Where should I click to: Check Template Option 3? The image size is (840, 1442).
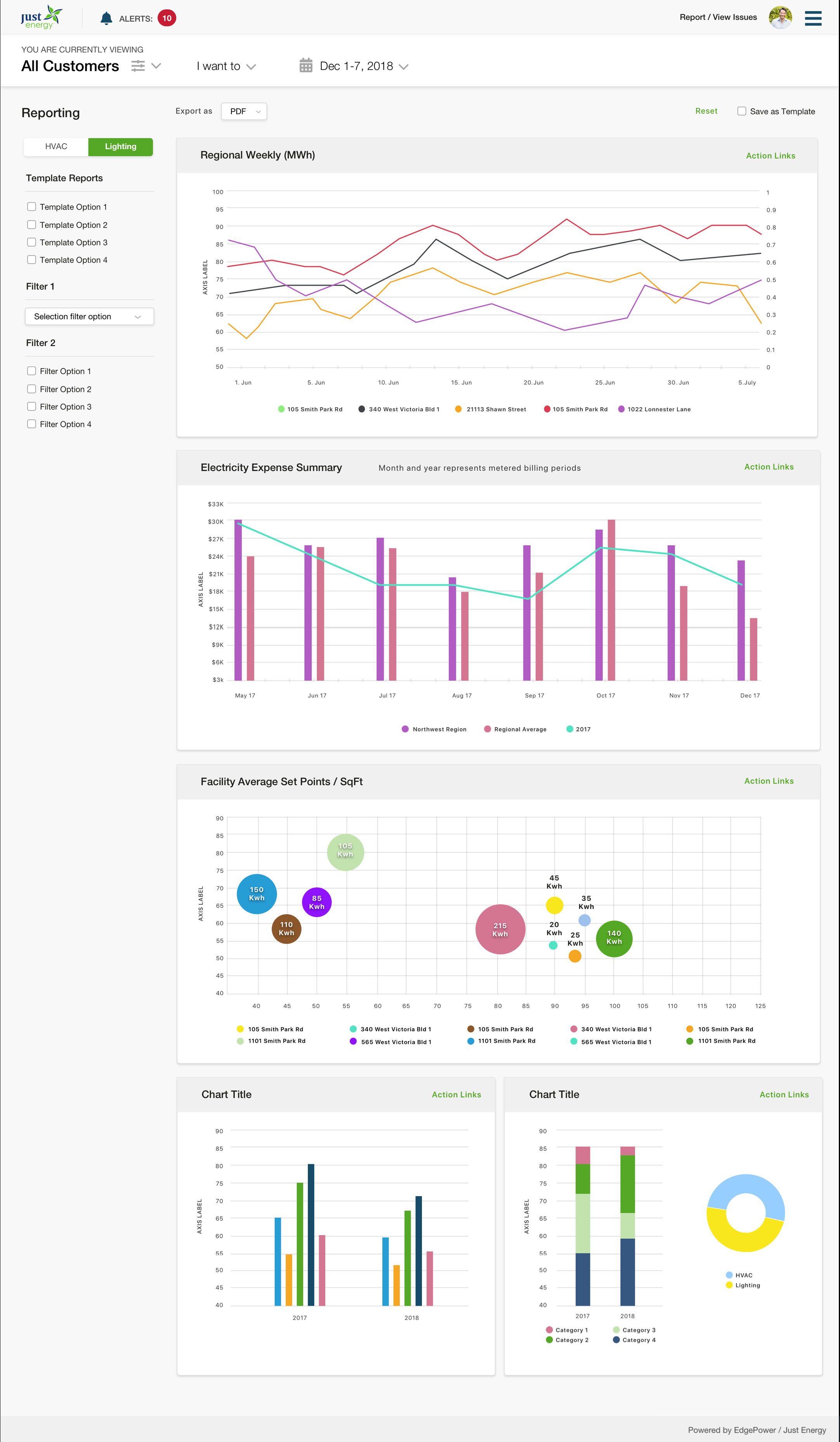(x=31, y=242)
